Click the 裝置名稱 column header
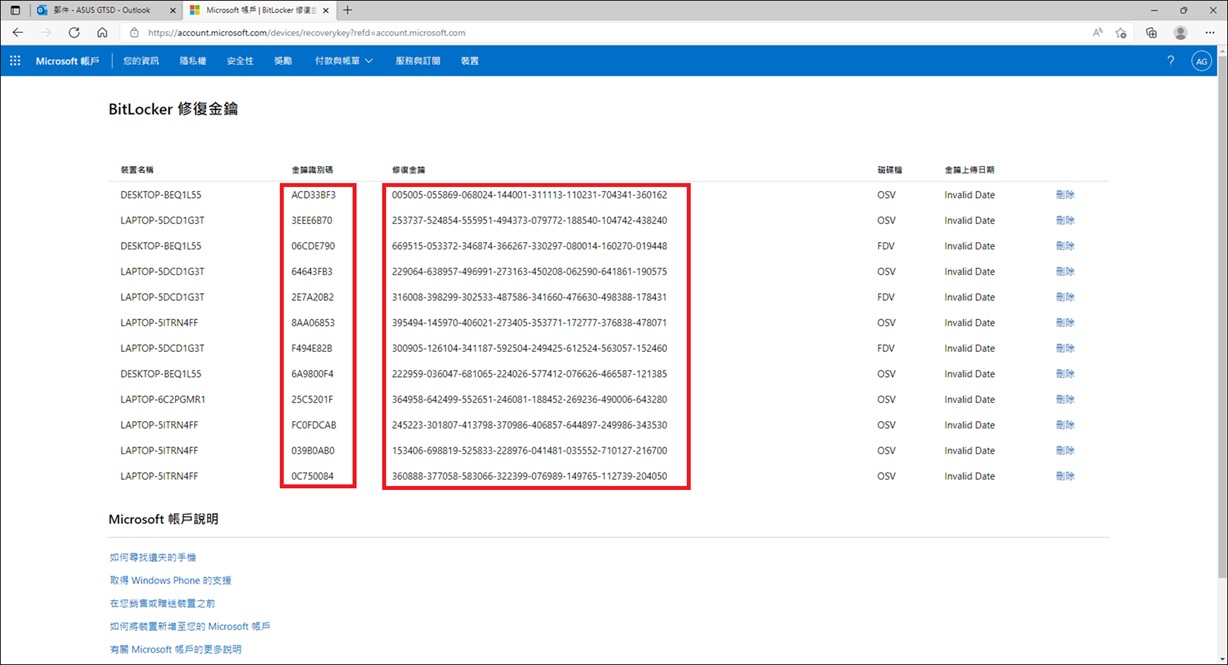This screenshot has height=665, width=1228. point(137,170)
